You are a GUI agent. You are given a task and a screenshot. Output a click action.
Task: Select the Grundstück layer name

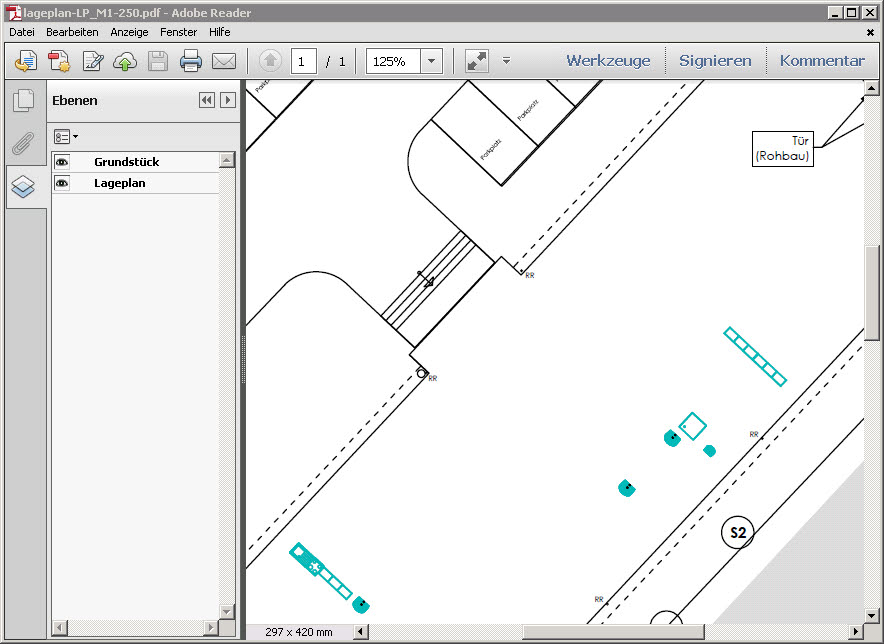tap(126, 162)
